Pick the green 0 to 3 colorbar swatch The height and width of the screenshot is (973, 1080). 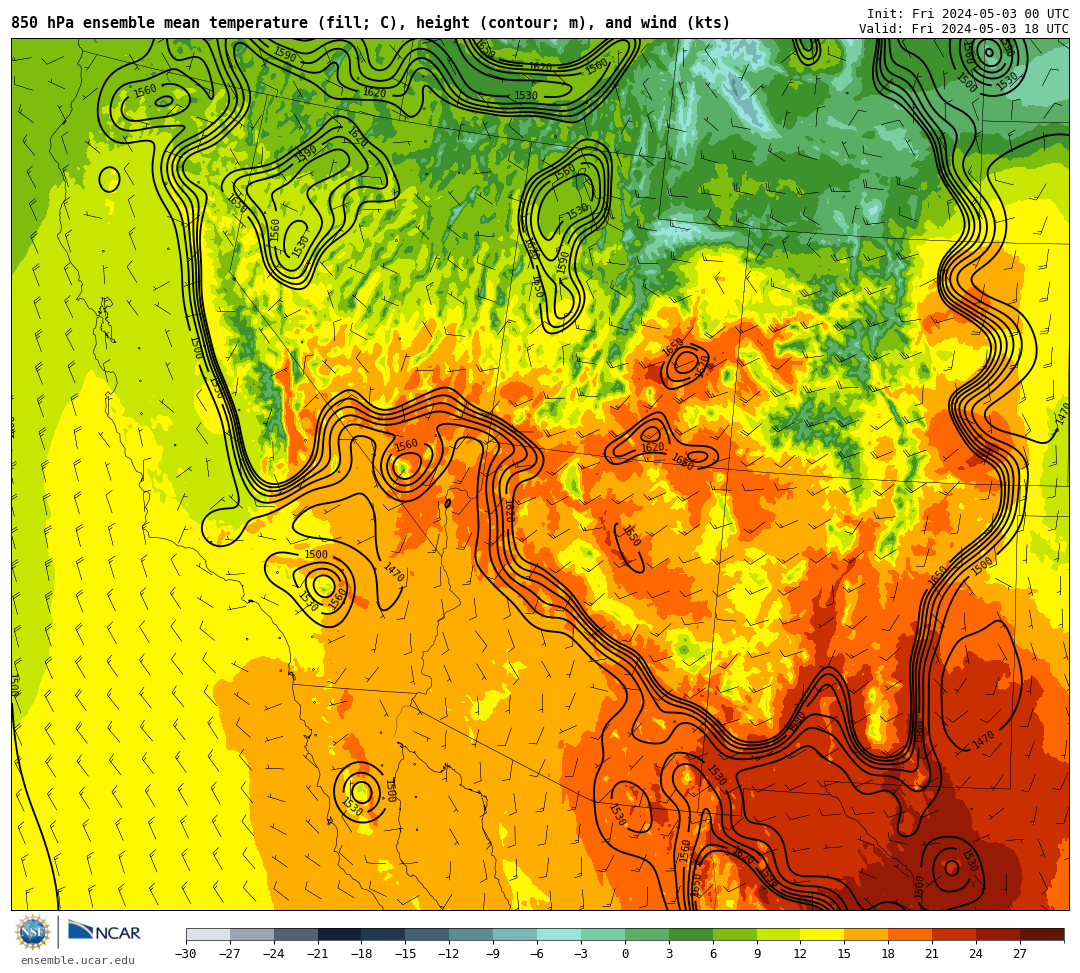point(647,934)
